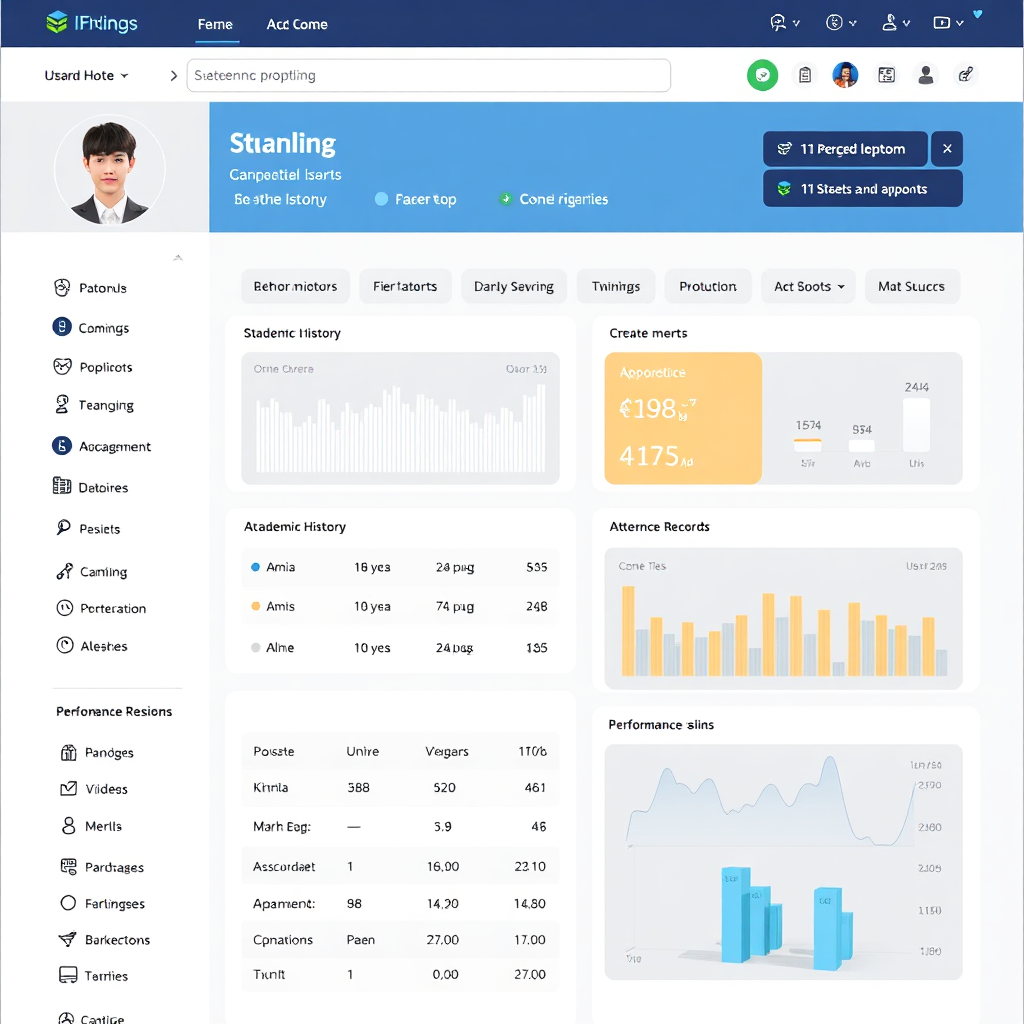Select the Amia row blue indicator
Image resolution: width=1024 pixels, height=1024 pixels.
[x=255, y=567]
